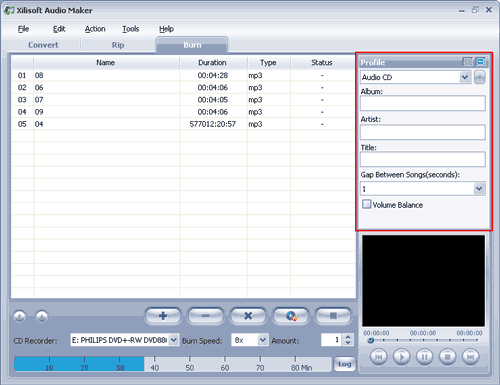Restore the Xilisoft Audio Maker window
500x385 pixels.
pyautogui.click(x=475, y=10)
